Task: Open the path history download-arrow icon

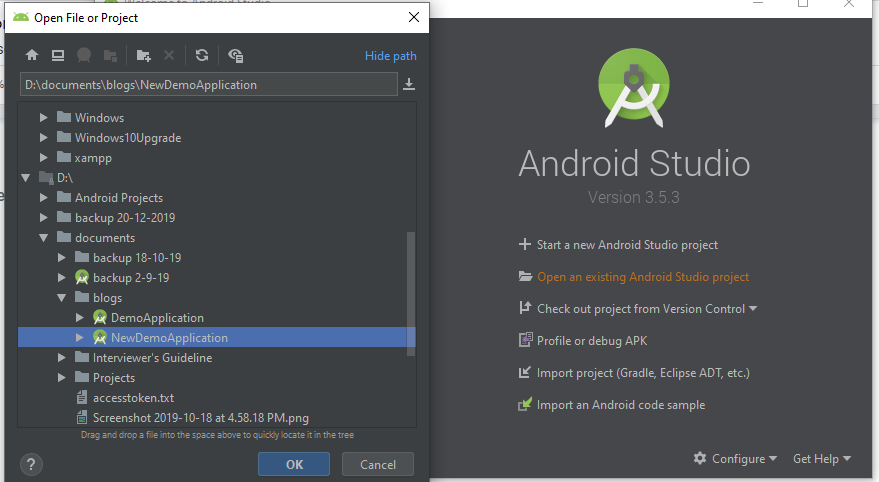Action: click(x=409, y=84)
